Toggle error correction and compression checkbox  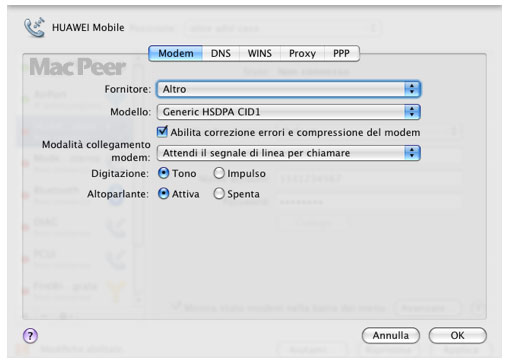click(162, 132)
